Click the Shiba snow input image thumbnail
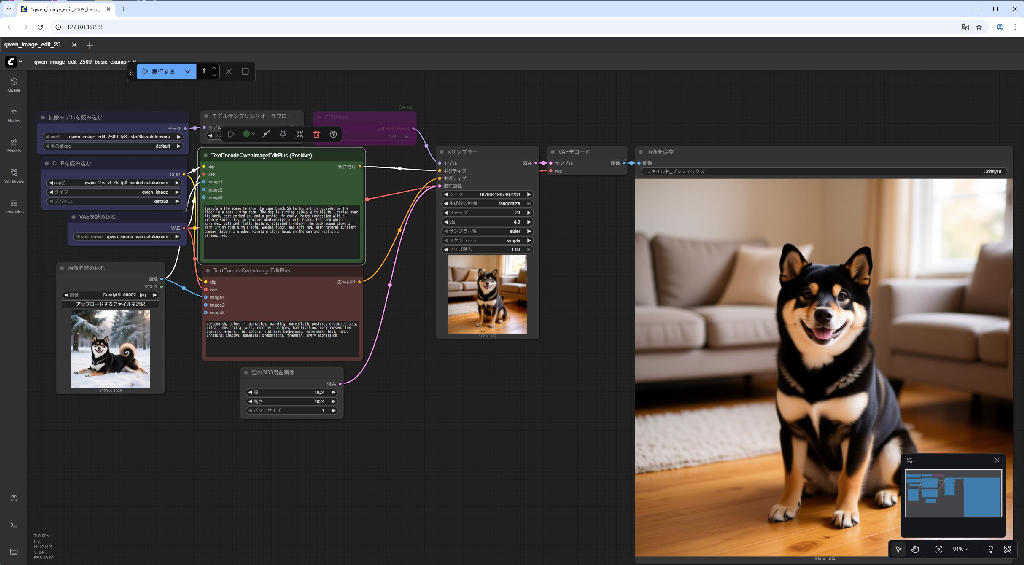The height and width of the screenshot is (565, 1024). (110, 347)
